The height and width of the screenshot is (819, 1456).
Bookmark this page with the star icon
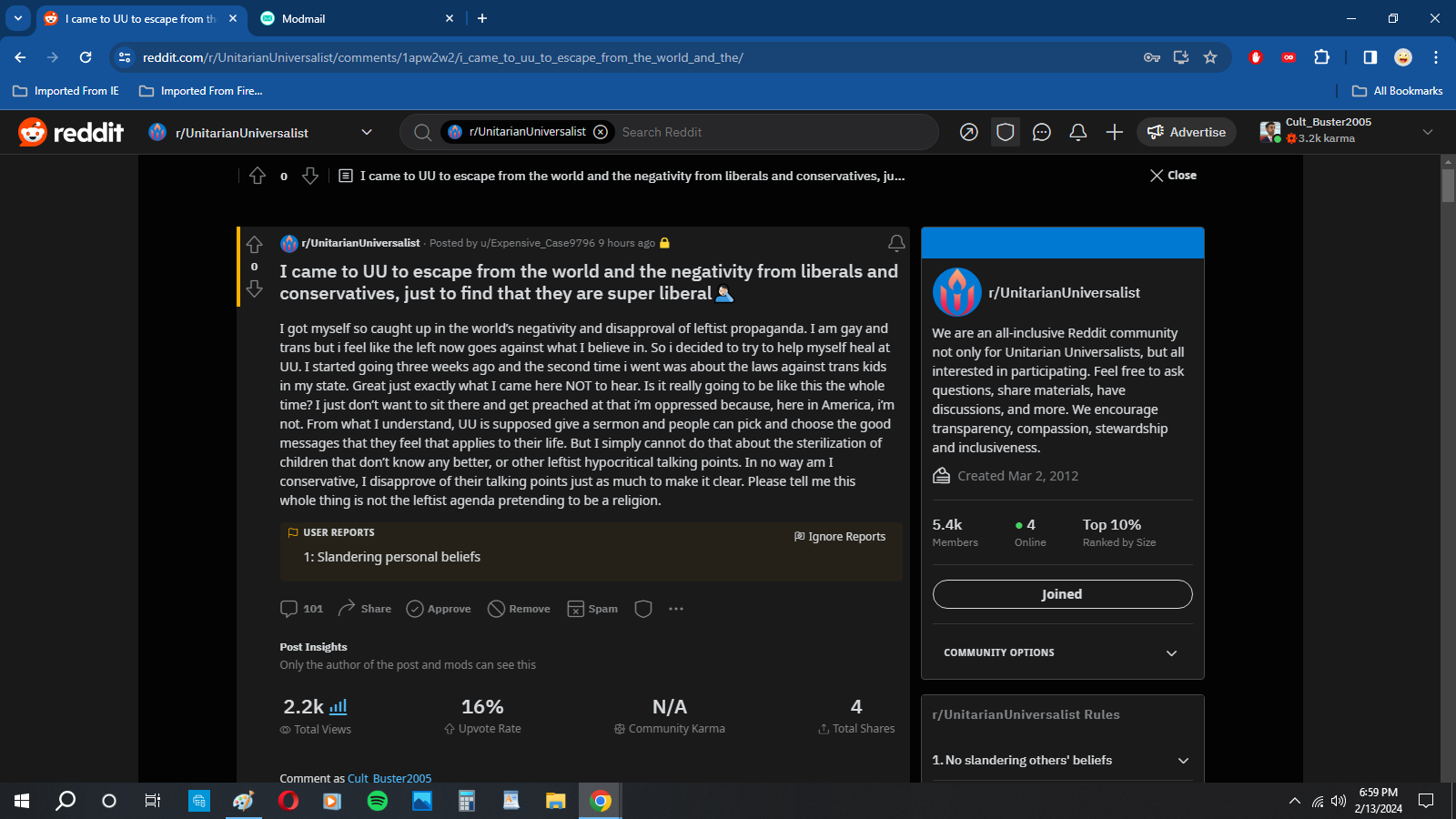pyautogui.click(x=1210, y=57)
